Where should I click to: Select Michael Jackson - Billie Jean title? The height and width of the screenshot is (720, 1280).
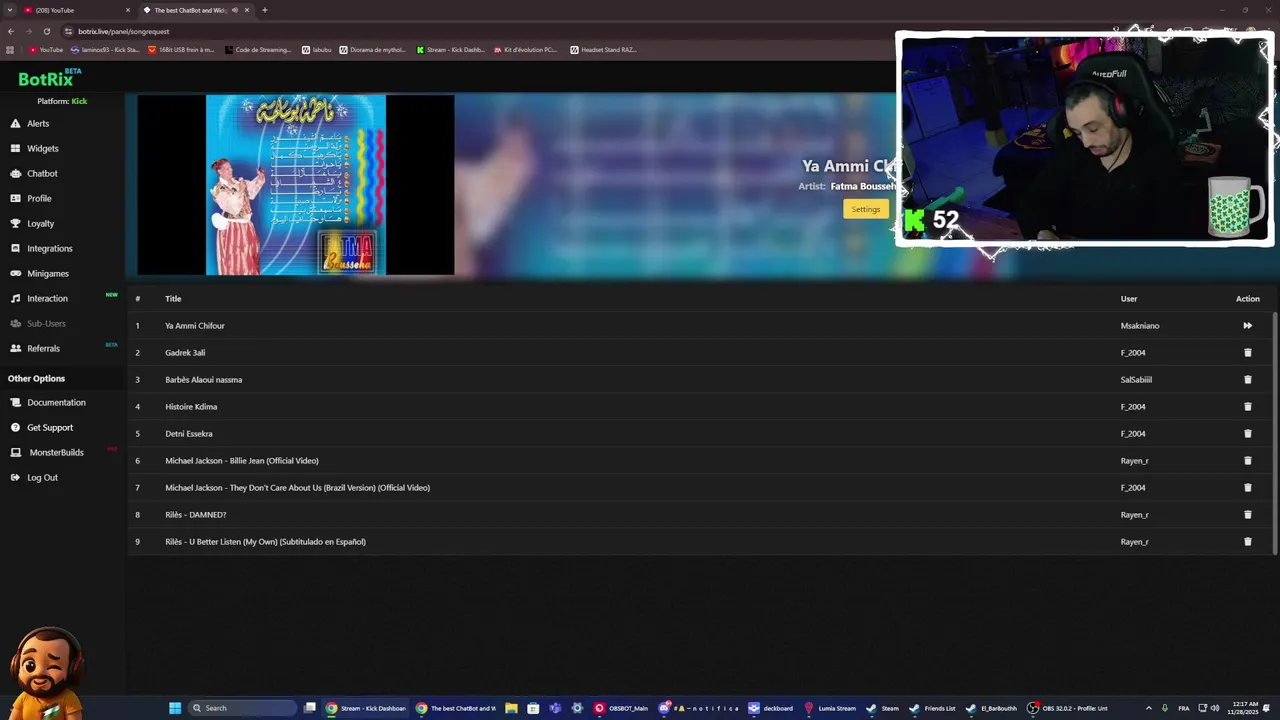(242, 461)
